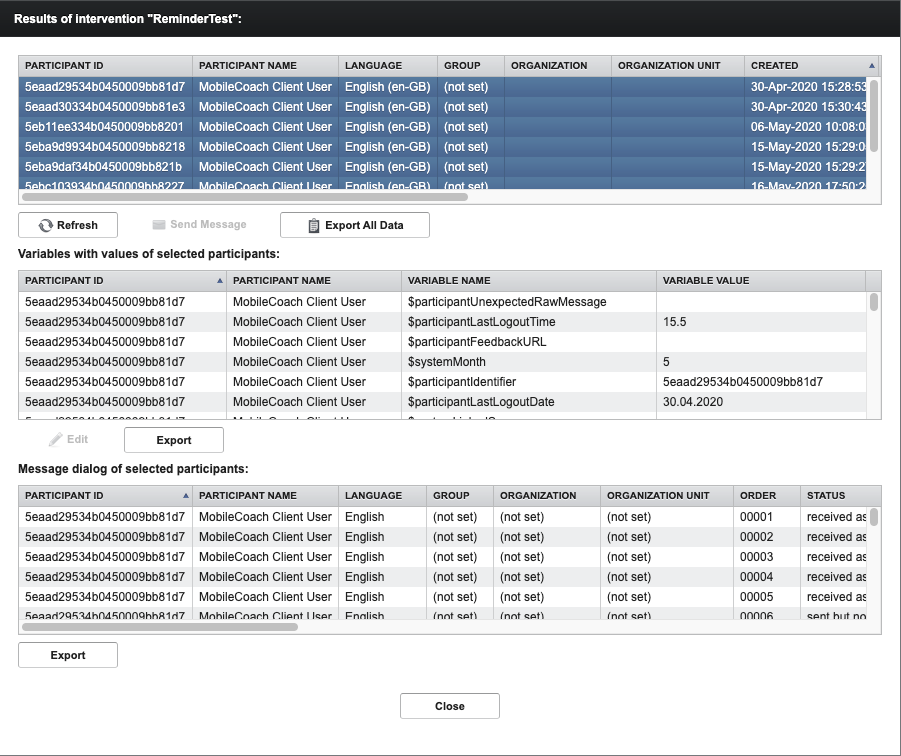This screenshot has width=901, height=756.
Task: Click the envelope icon beside Send Message
Action: pyautogui.click(x=158, y=225)
